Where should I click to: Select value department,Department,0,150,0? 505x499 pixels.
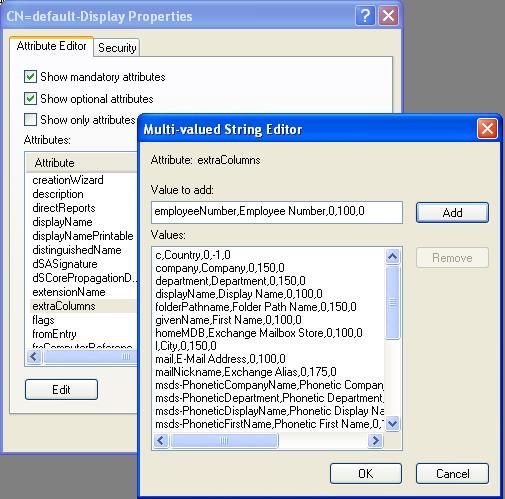[230, 281]
